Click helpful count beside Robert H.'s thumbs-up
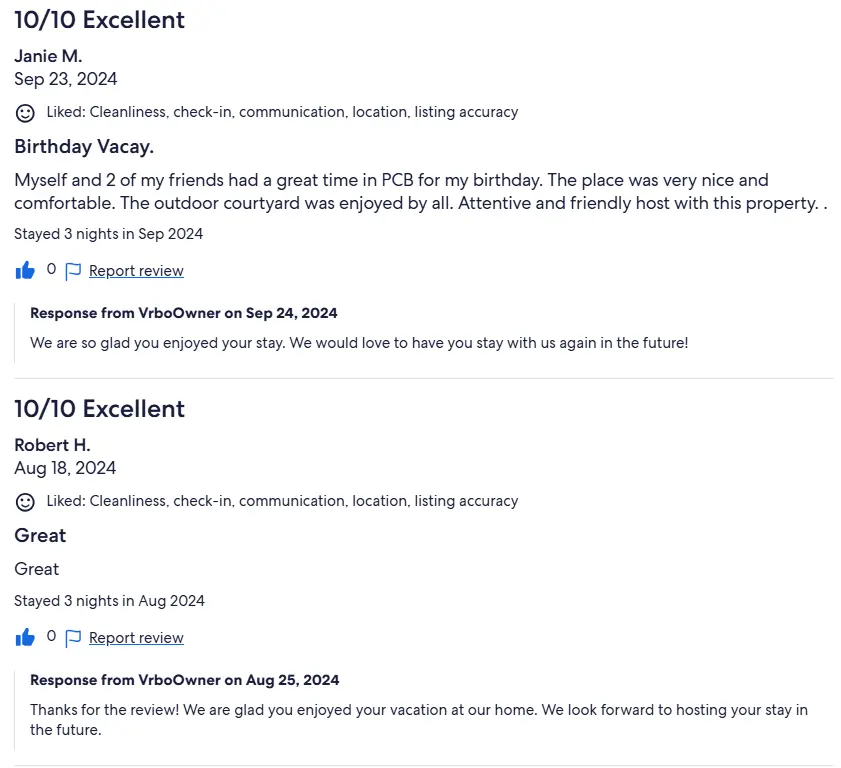841x768 pixels. [x=51, y=636]
